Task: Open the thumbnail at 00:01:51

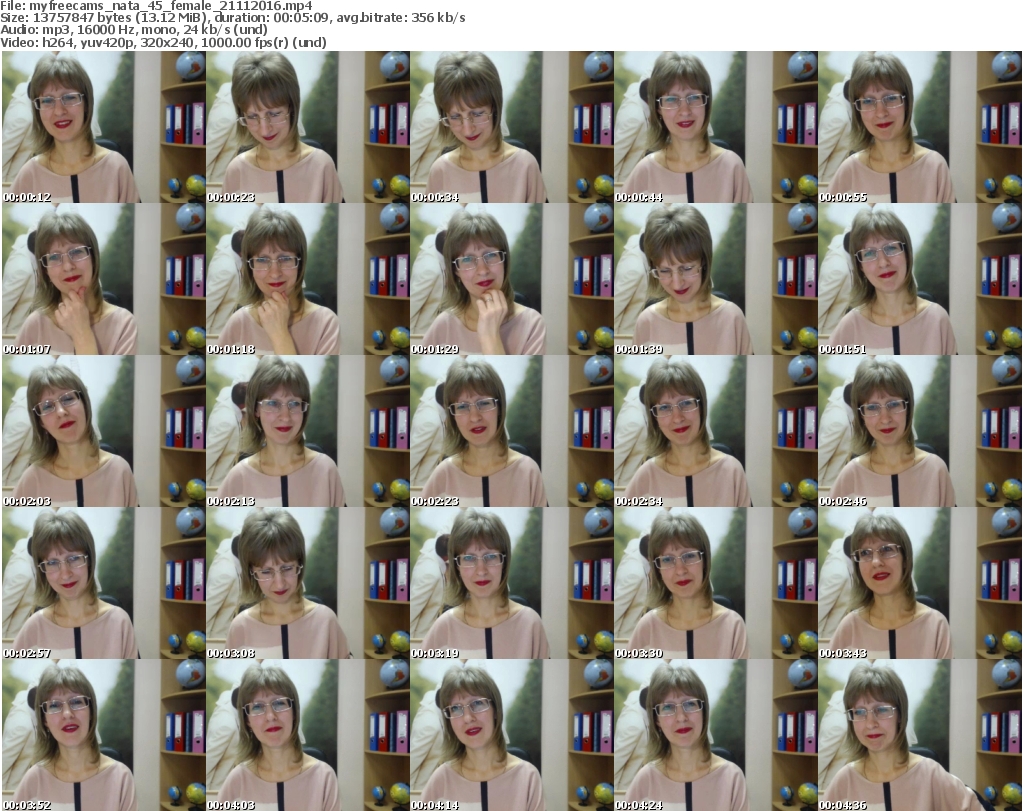Action: click(920, 279)
